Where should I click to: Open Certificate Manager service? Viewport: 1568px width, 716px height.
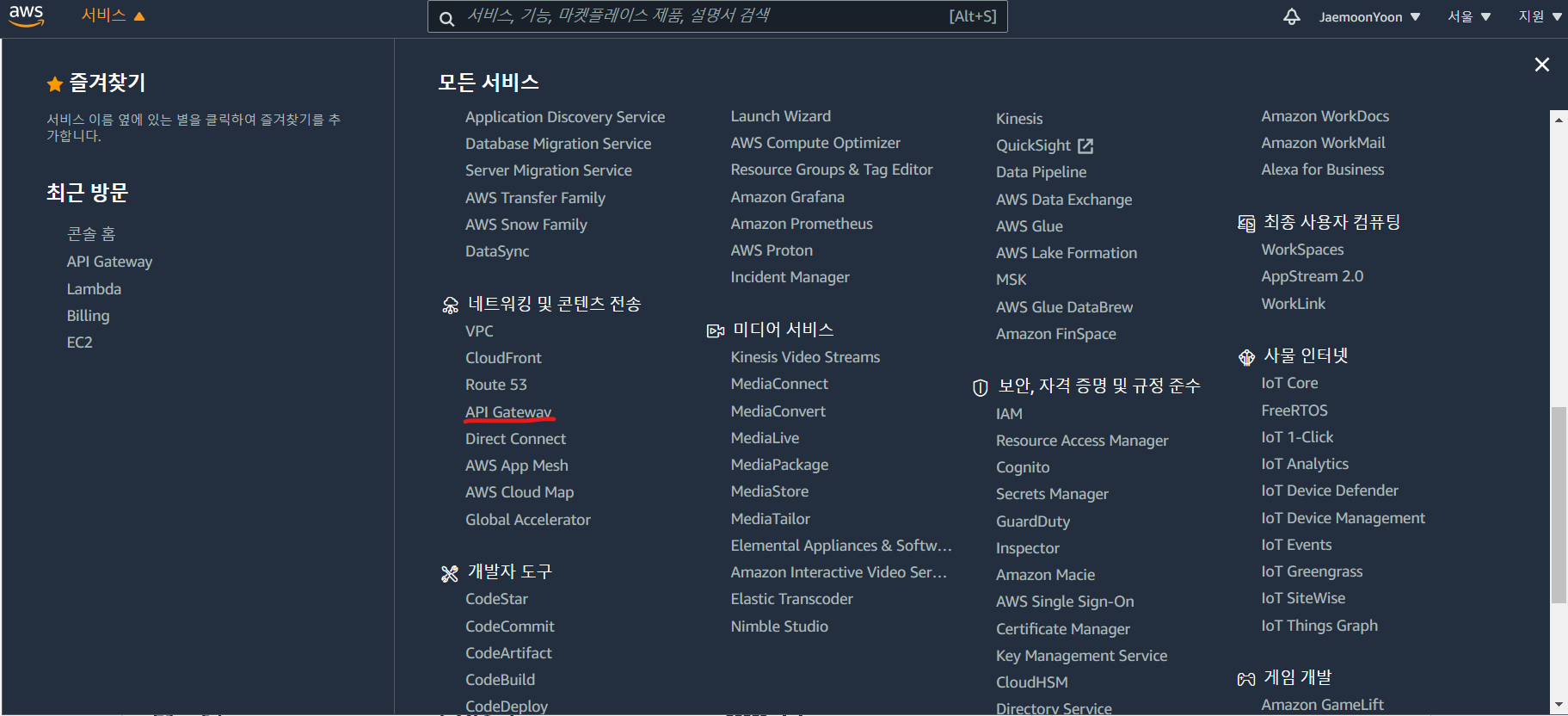click(1062, 629)
